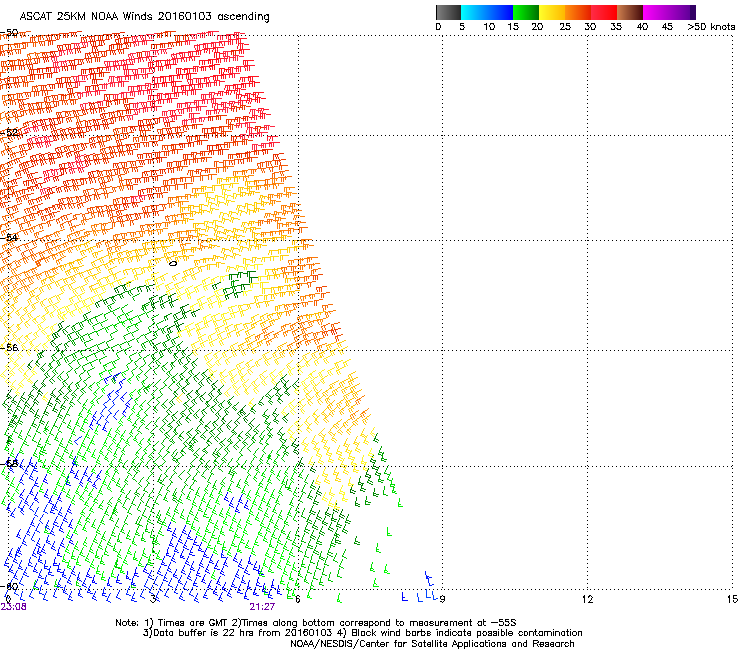Click the '>50 knots' legend label
This screenshot has width=740, height=650.
click(711, 27)
